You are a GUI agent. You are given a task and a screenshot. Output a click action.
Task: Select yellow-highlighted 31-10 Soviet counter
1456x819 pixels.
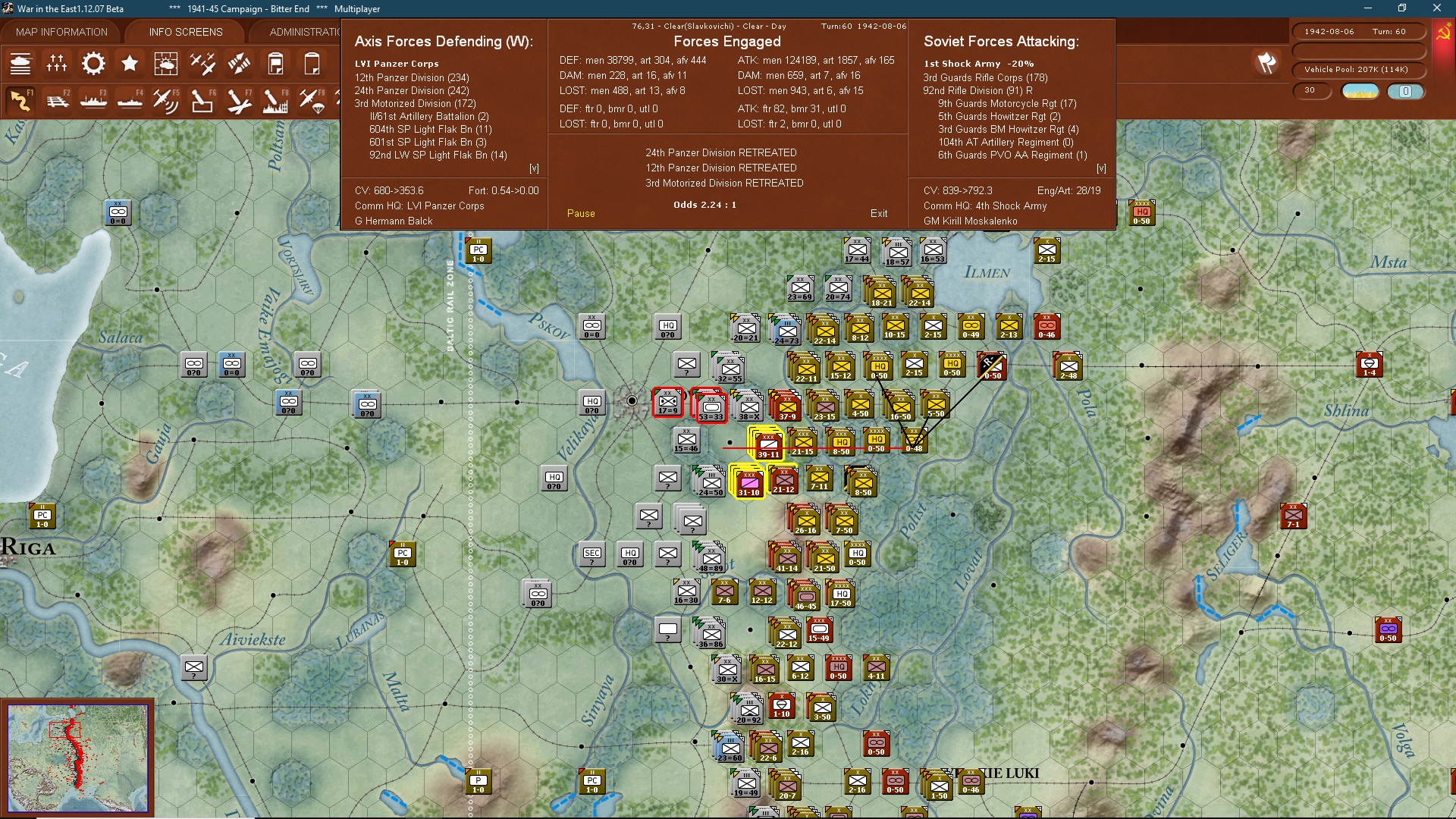point(748,483)
